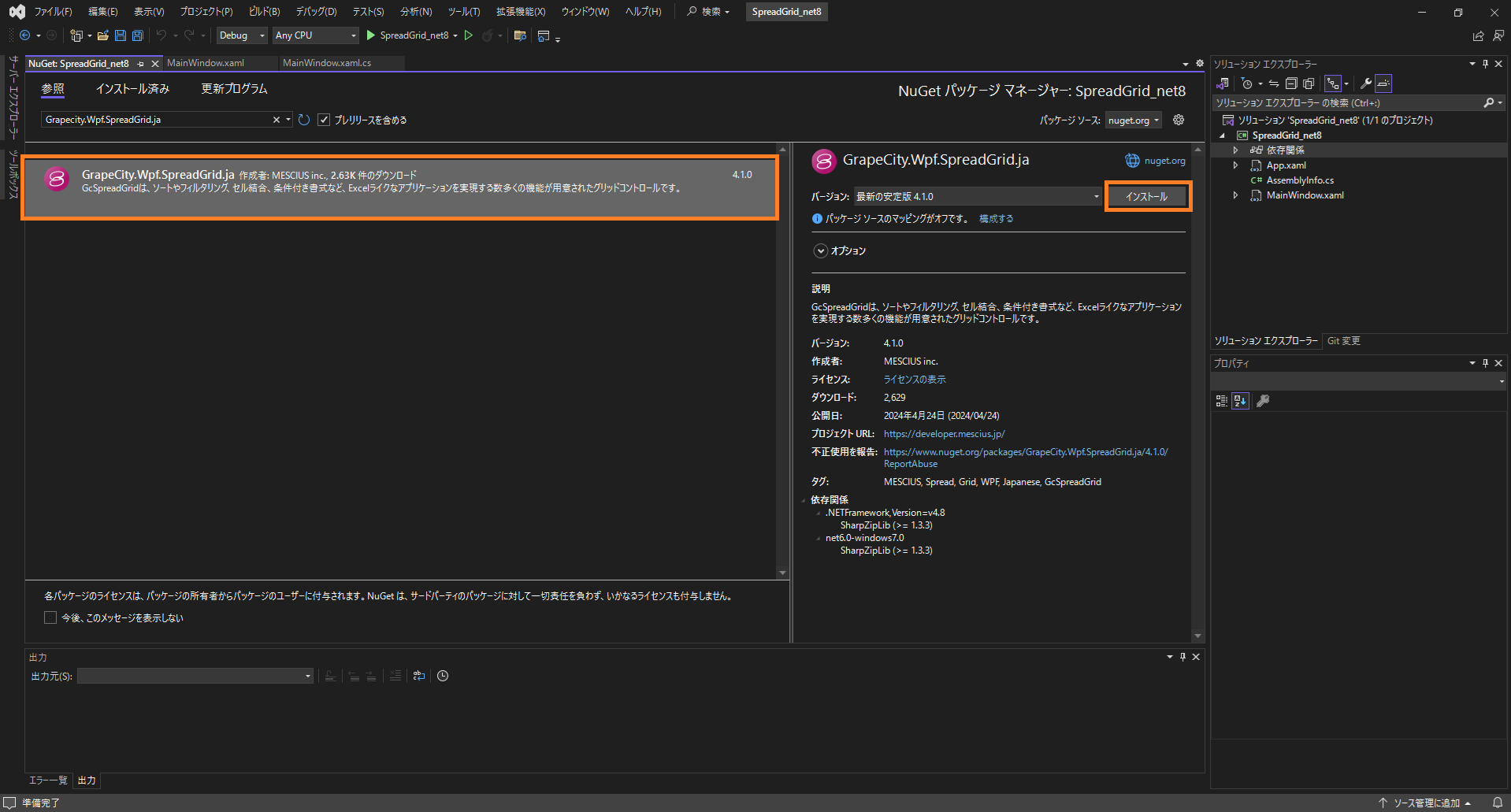Click the インストール button
The width and height of the screenshot is (1511, 812).
1147,196
